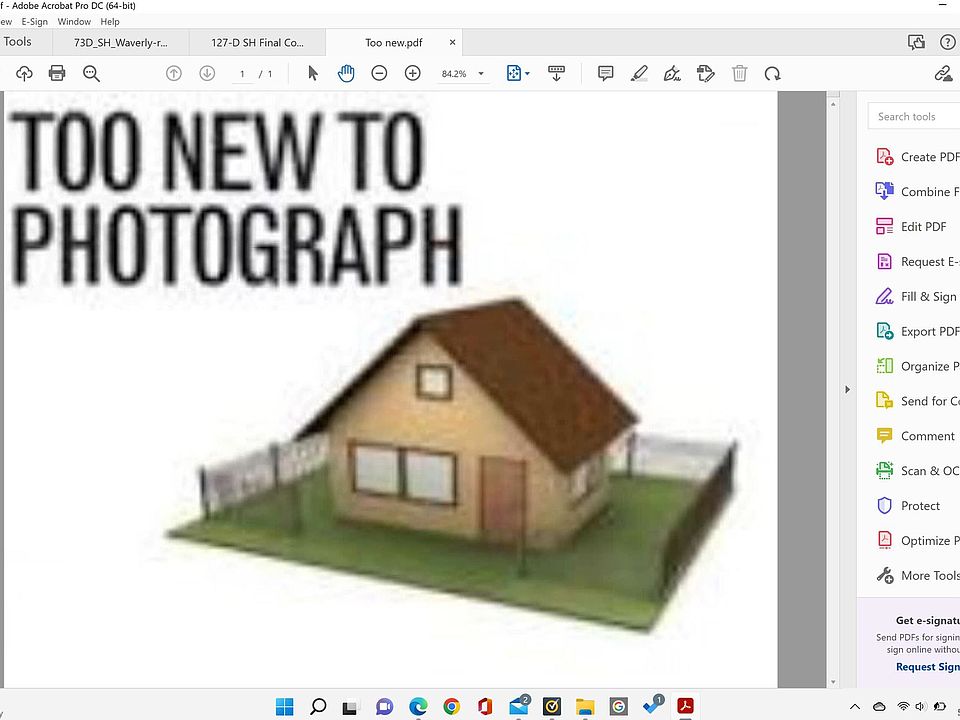The height and width of the screenshot is (720, 960).
Task: Activate the Hand pan tool
Action: coord(346,73)
